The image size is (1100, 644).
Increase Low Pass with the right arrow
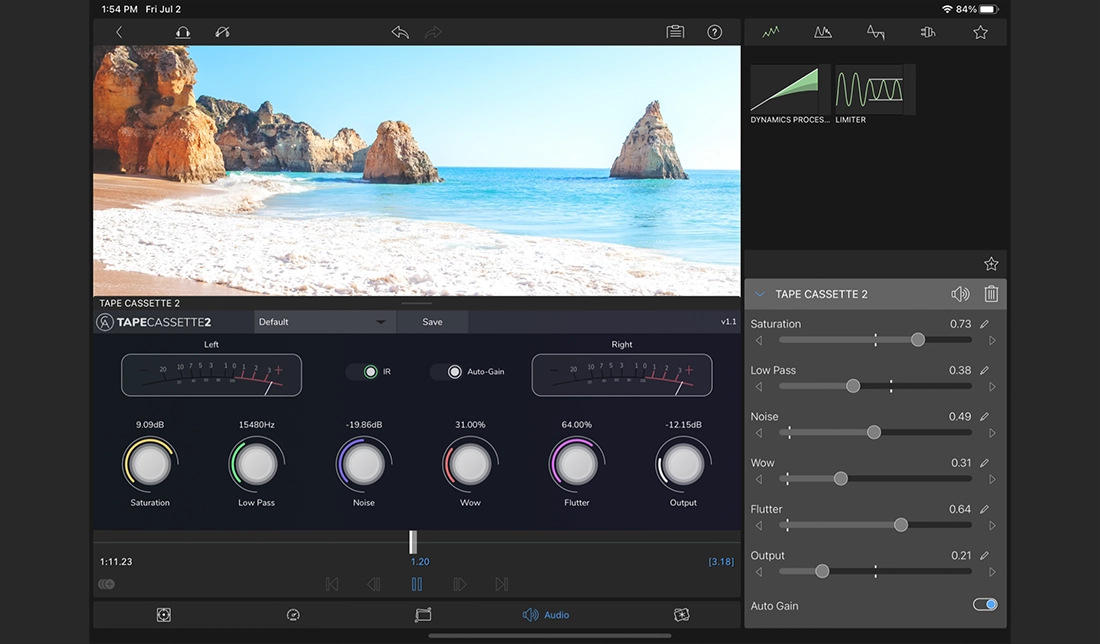click(x=992, y=387)
